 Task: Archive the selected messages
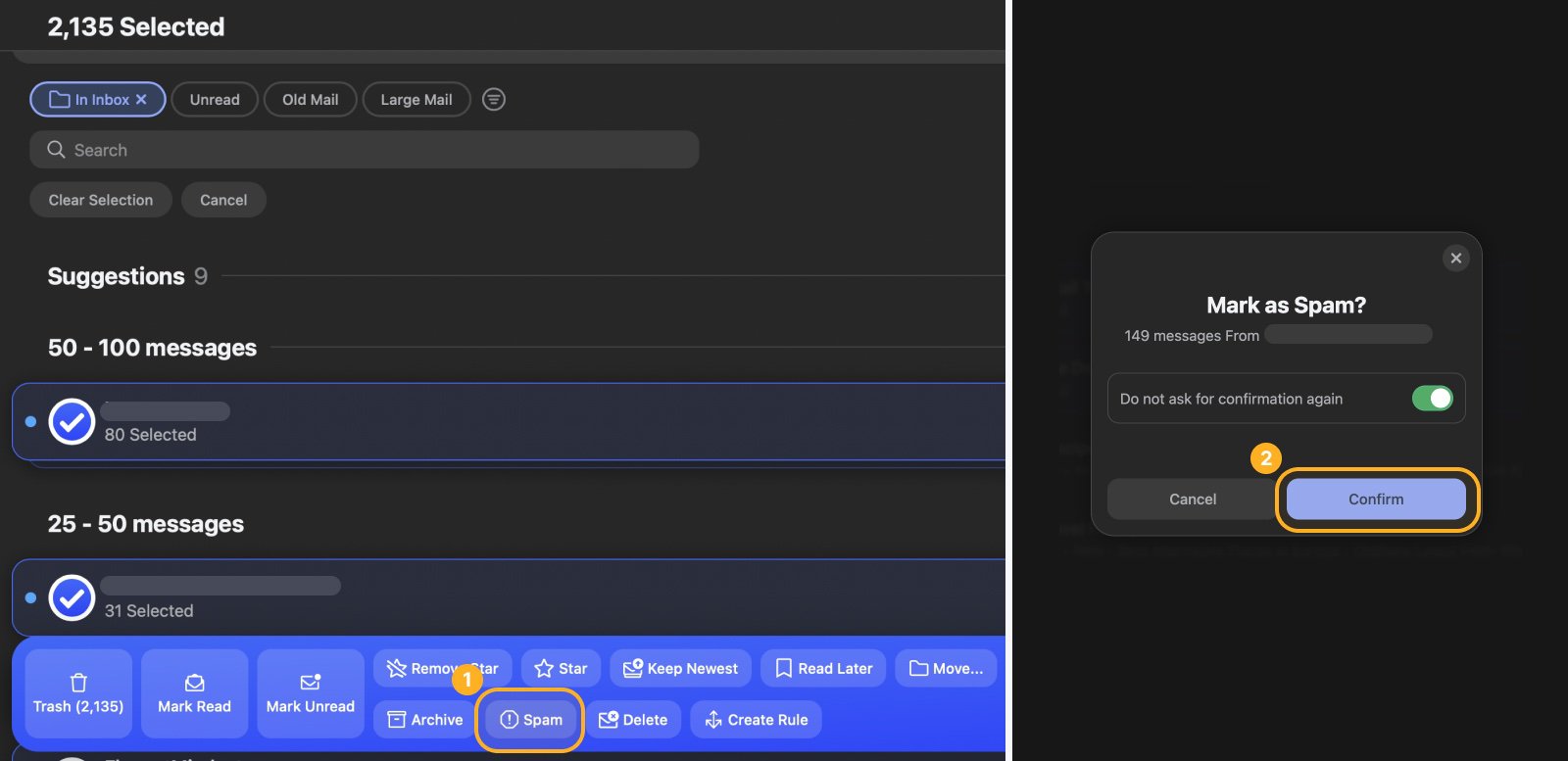point(425,720)
